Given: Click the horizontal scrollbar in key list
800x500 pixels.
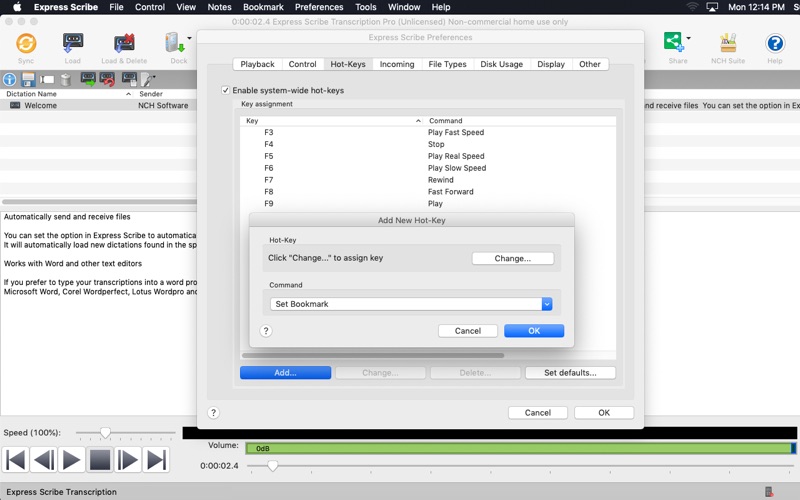Looking at the screenshot, I should tap(373, 355).
